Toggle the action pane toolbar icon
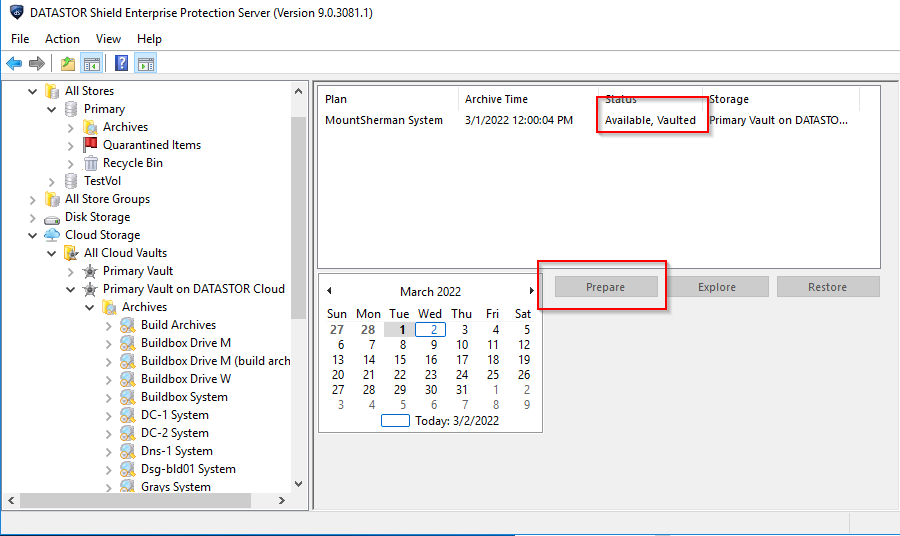900x536 pixels. [x=146, y=64]
